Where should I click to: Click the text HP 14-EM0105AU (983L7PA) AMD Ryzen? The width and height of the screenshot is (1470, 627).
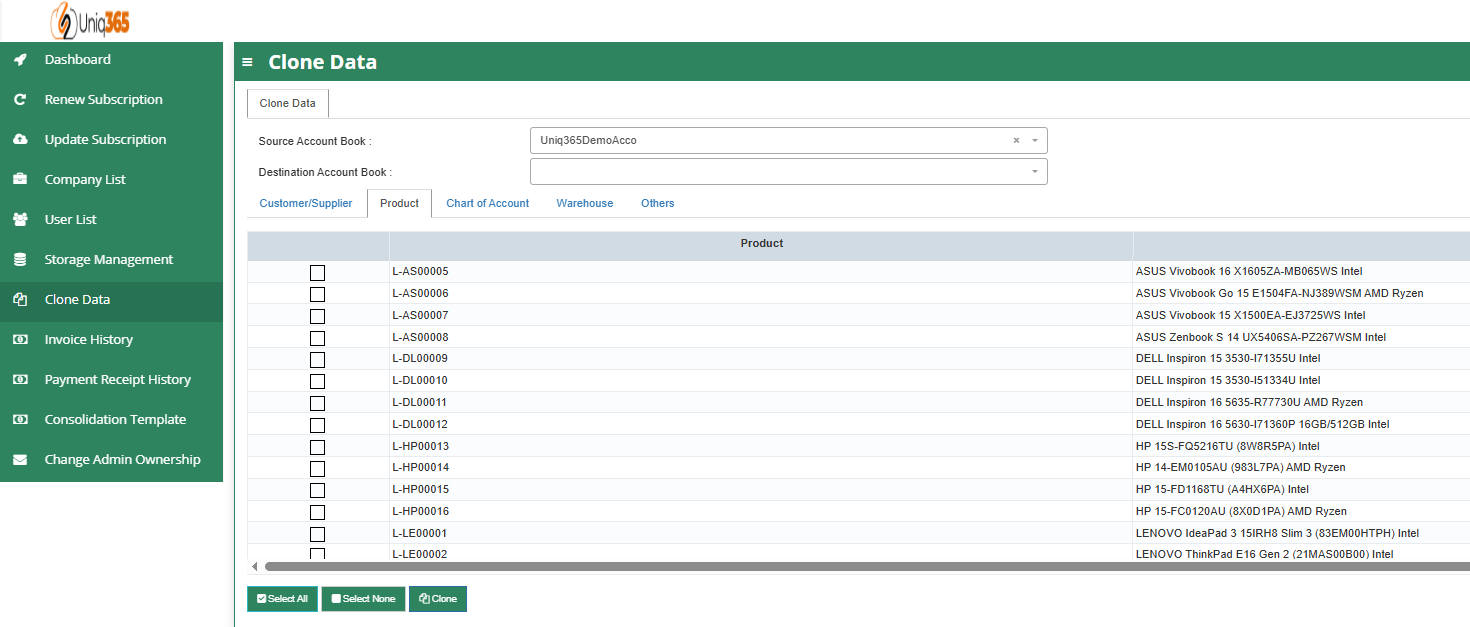tap(1241, 468)
